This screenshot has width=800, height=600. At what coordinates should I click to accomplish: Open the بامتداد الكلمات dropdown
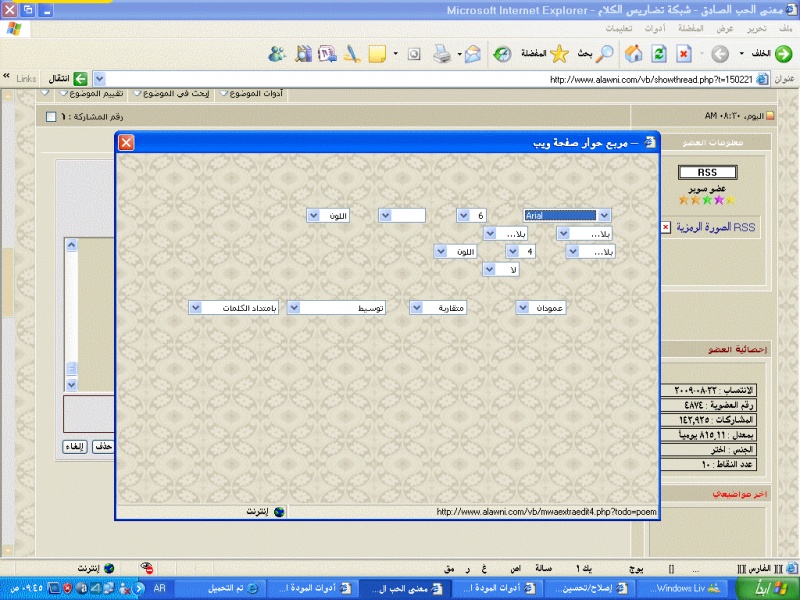(x=195, y=308)
